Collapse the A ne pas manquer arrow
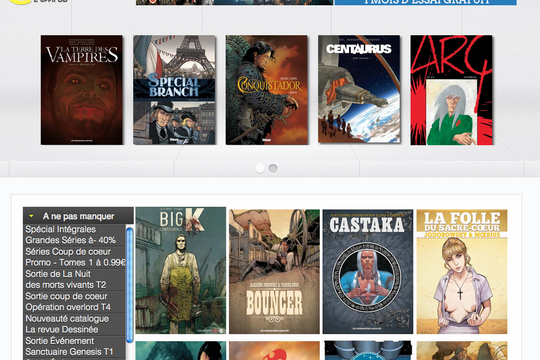 pos(31,216)
